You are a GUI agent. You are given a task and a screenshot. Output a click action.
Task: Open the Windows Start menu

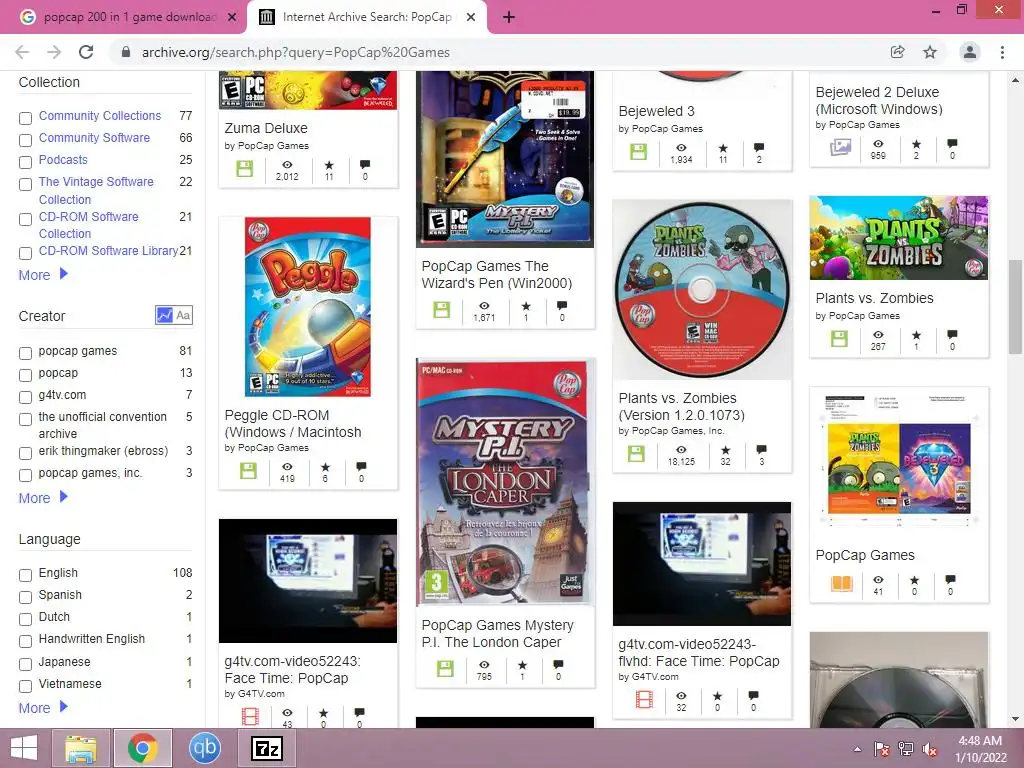tap(24, 748)
